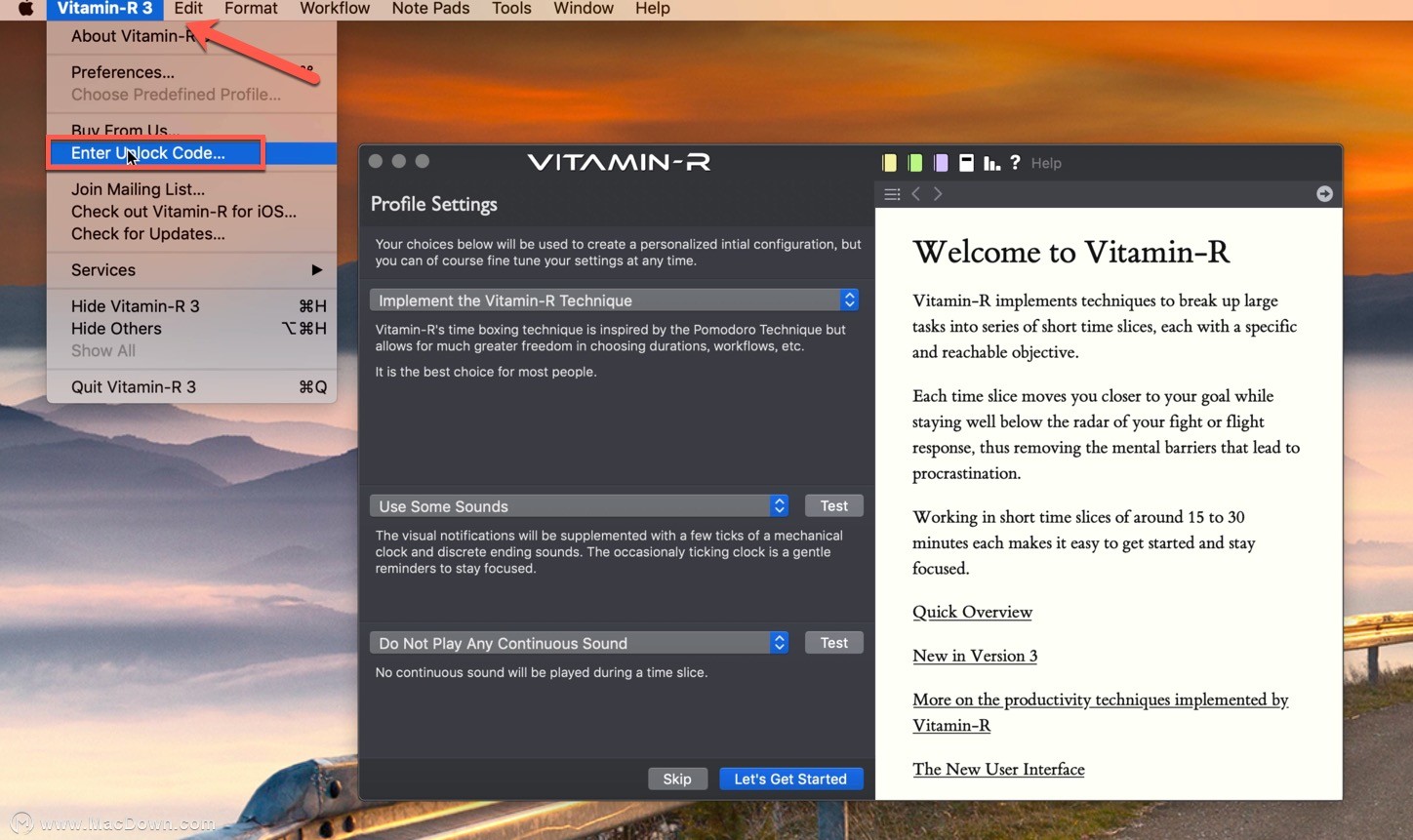Open the yellow note pad
The width and height of the screenshot is (1413, 840).
(889, 163)
